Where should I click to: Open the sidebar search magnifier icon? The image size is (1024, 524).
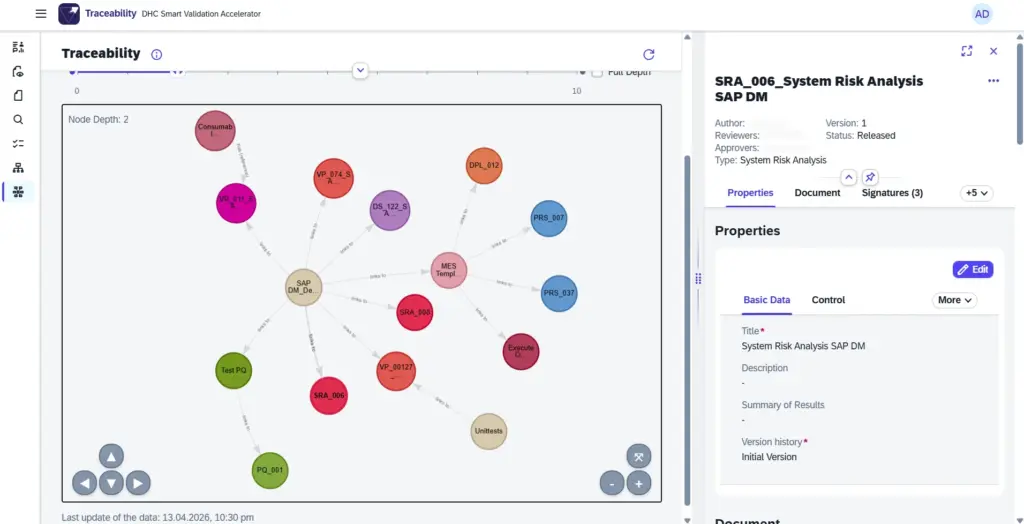click(x=18, y=120)
